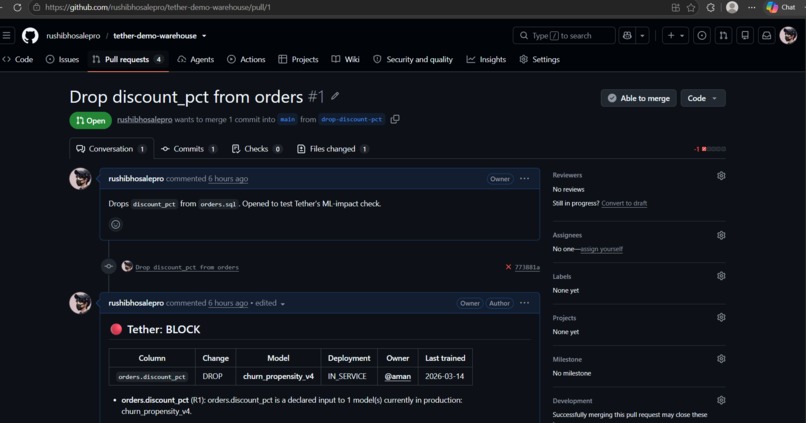The height and width of the screenshot is (423, 806).
Task: Click the diffstat -1 indicator
Action: 710,149
